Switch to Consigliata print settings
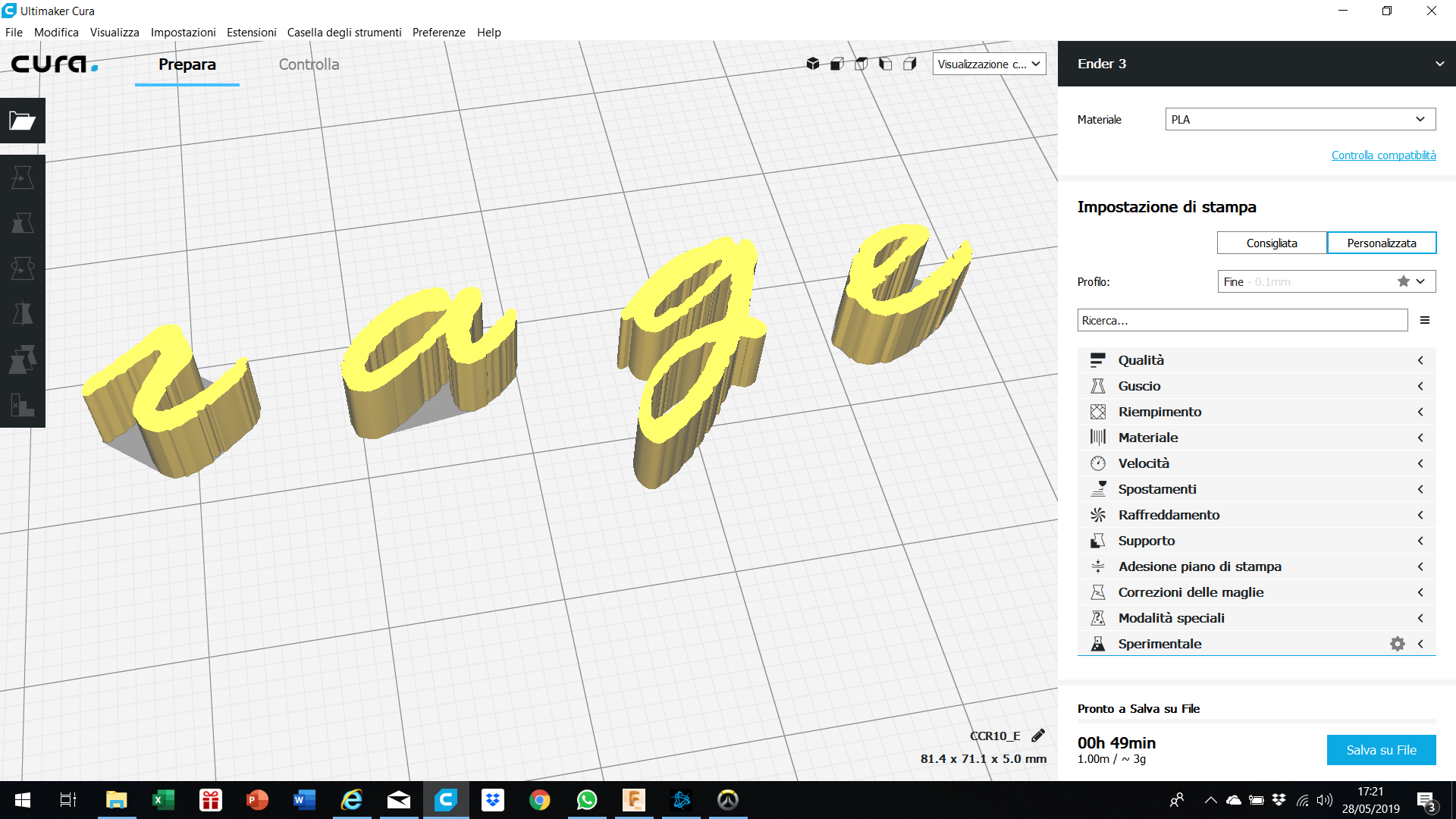This screenshot has width=1456, height=819. 1272,243
